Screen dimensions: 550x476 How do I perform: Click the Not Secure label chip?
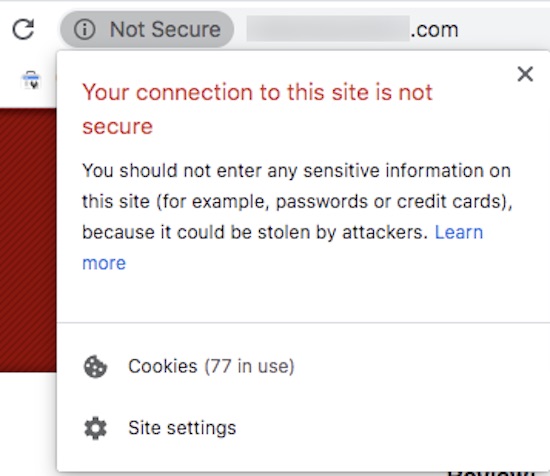coord(147,29)
